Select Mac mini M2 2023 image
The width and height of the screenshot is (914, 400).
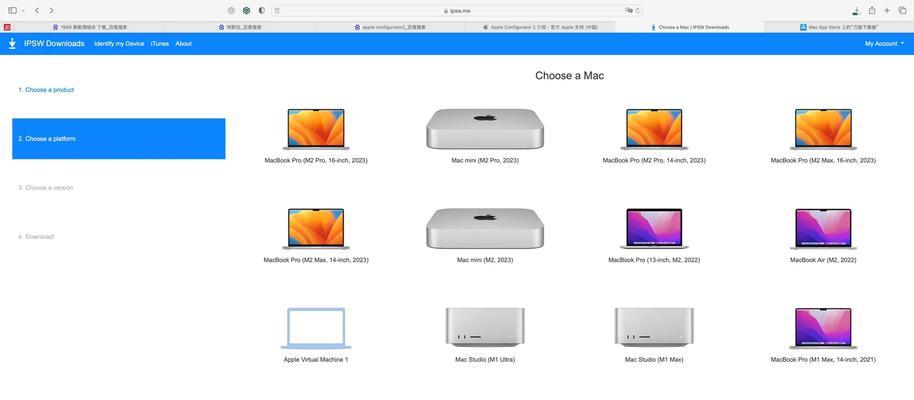[x=485, y=229]
